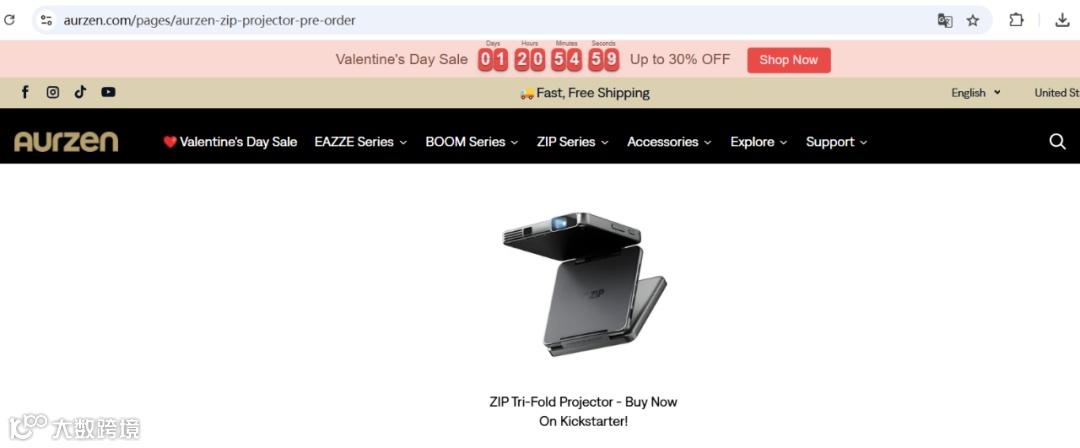The height and width of the screenshot is (448, 1080).
Task: Bookmark this page with the star icon
Action: 973,20
